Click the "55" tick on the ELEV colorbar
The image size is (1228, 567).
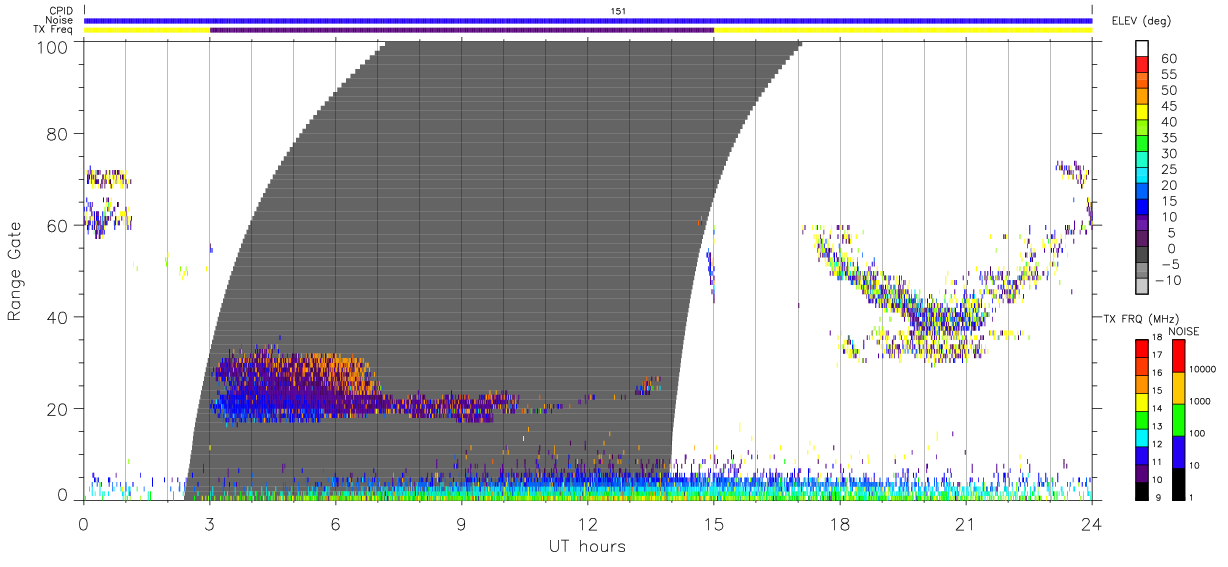(x=1167, y=75)
